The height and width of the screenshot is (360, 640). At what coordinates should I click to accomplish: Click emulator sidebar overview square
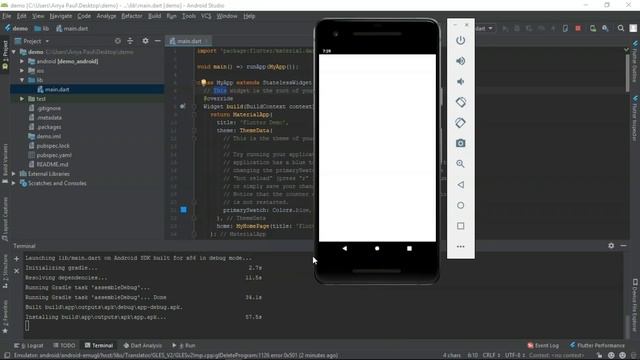coord(460,226)
